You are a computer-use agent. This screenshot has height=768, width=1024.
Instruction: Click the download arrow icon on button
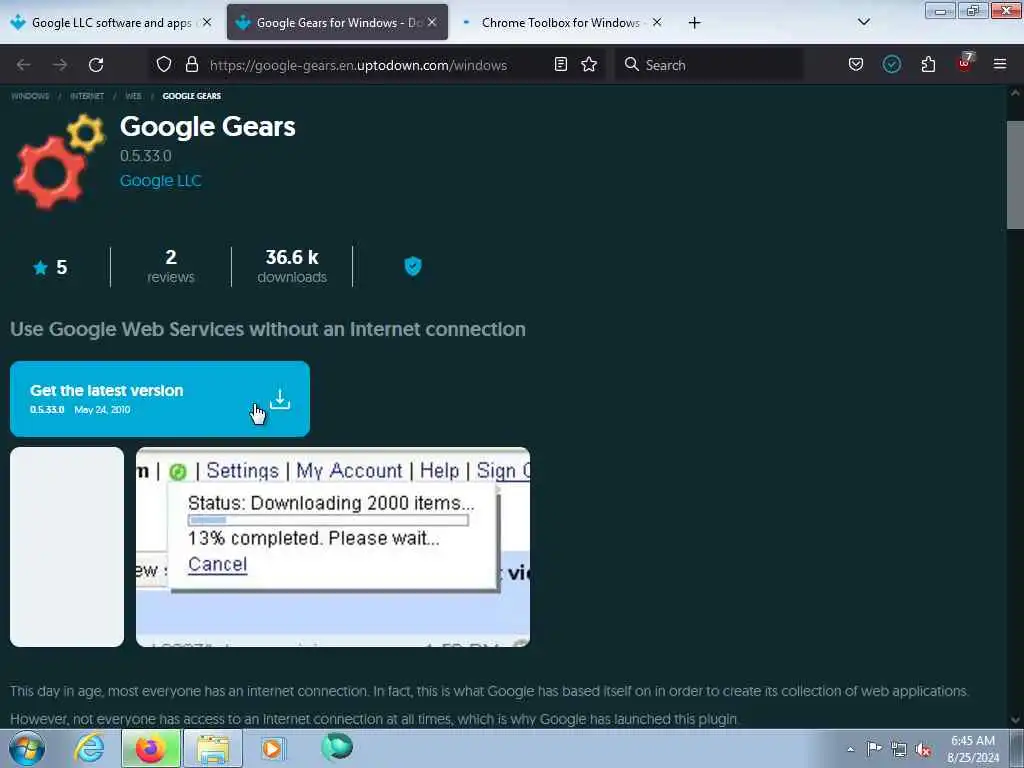[x=280, y=399]
